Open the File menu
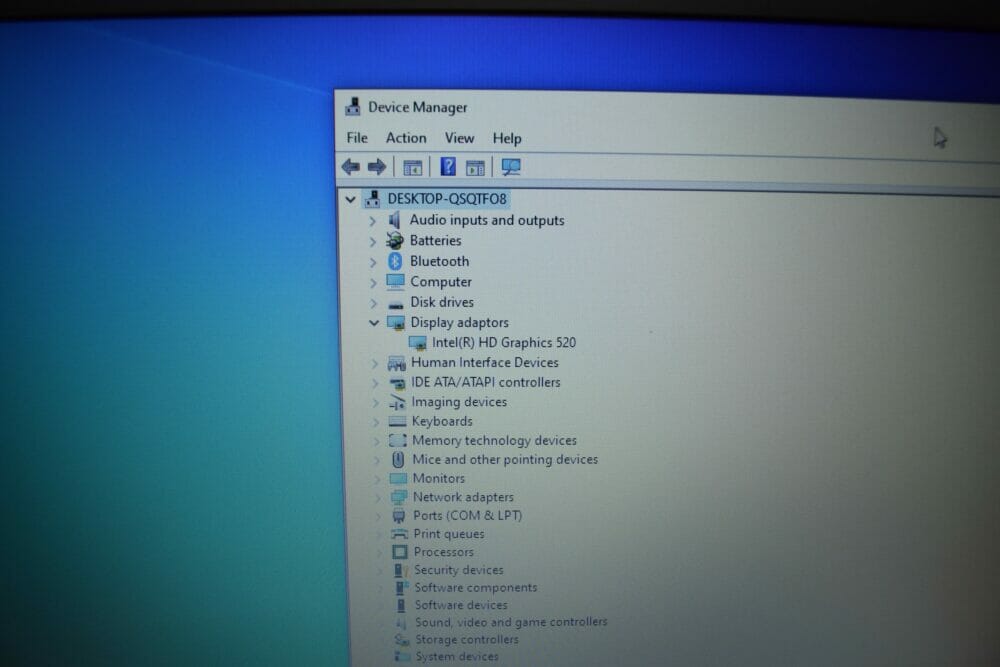Viewport: 1000px width, 667px height. (357, 138)
